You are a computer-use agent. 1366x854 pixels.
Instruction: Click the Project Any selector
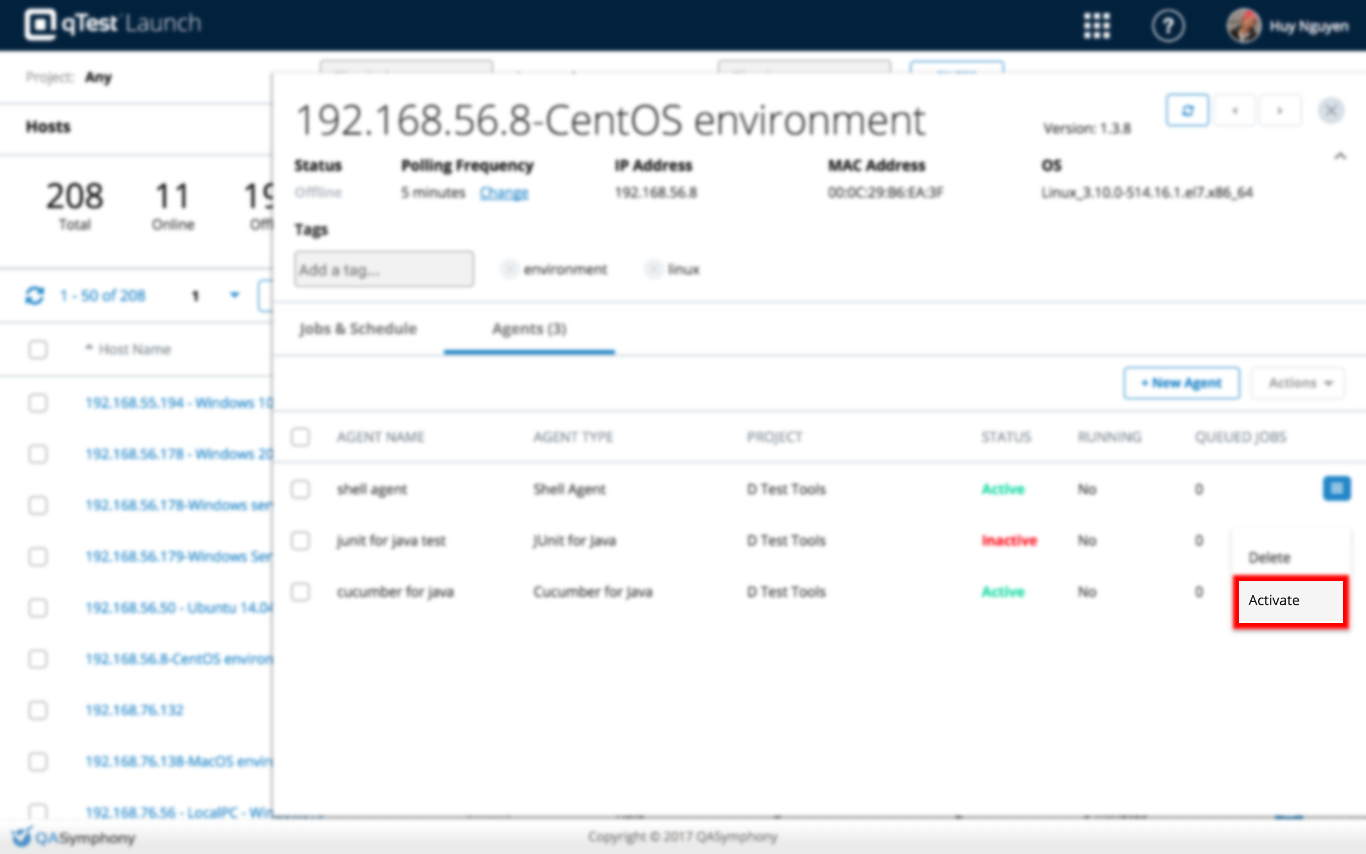[x=98, y=77]
